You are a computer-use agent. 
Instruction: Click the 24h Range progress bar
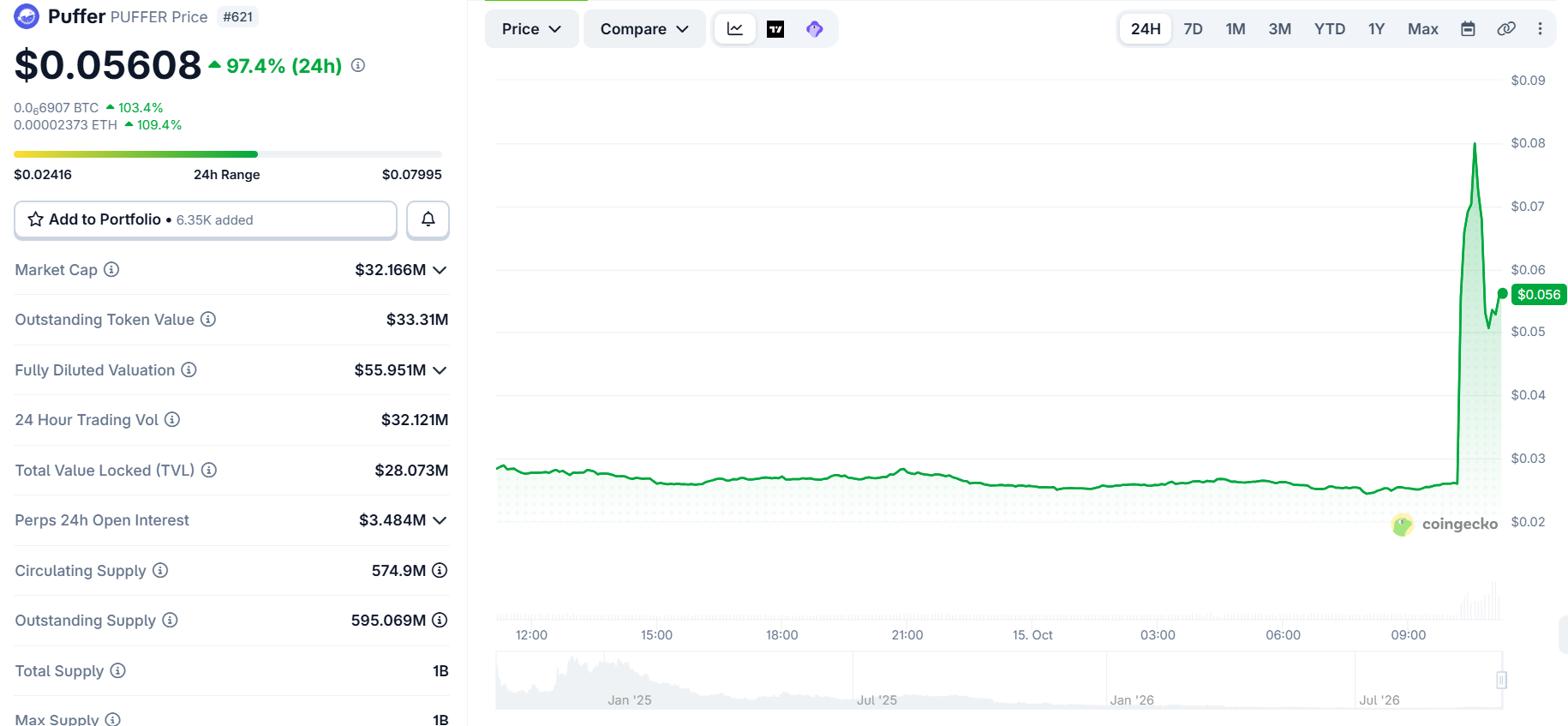click(228, 154)
